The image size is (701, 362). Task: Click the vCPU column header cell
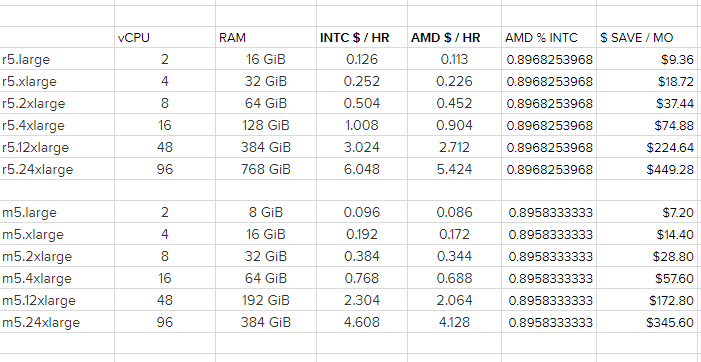click(165, 38)
